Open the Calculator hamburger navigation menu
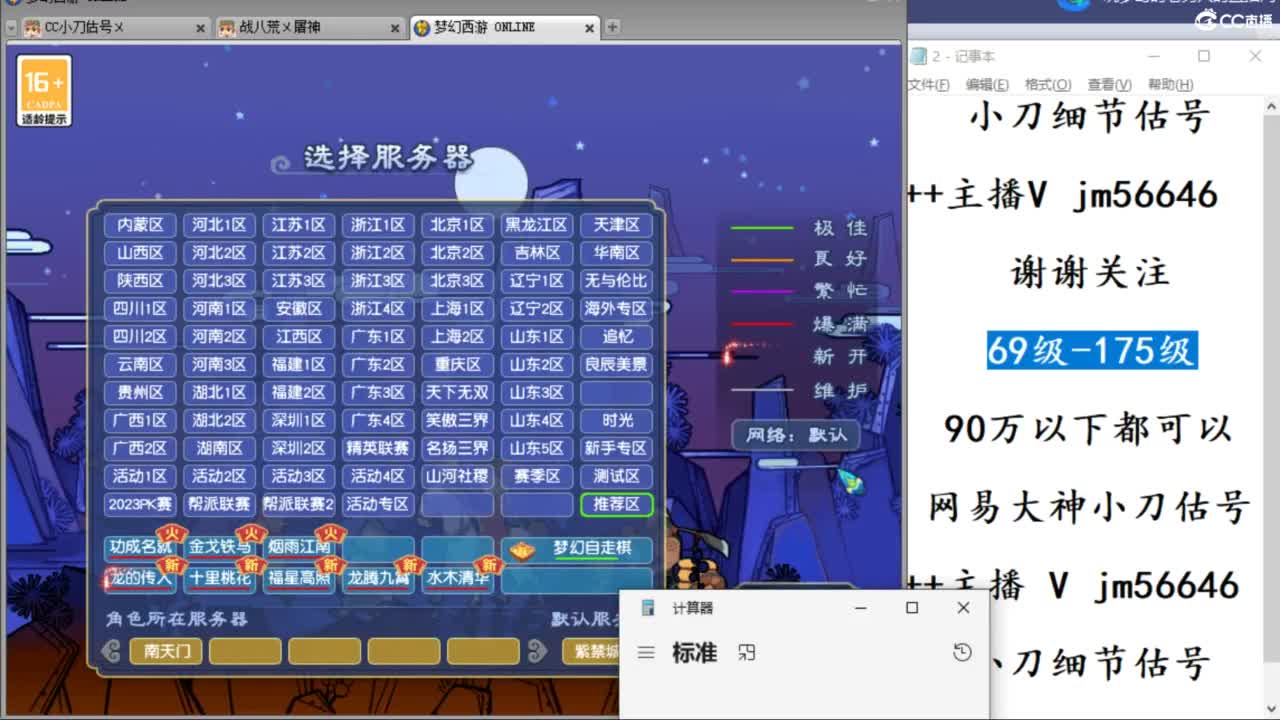The image size is (1280, 720). pos(646,653)
